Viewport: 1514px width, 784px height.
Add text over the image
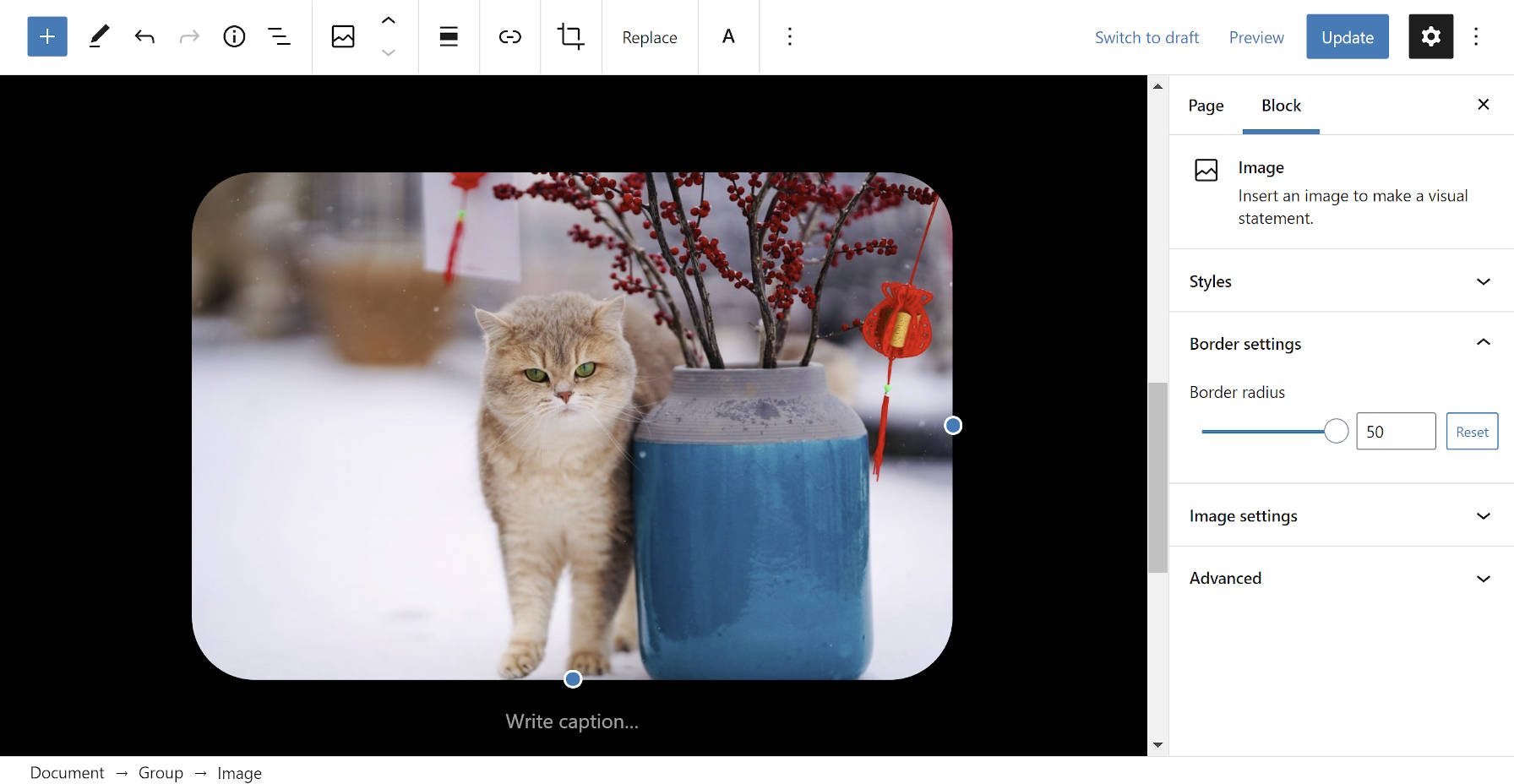(727, 36)
